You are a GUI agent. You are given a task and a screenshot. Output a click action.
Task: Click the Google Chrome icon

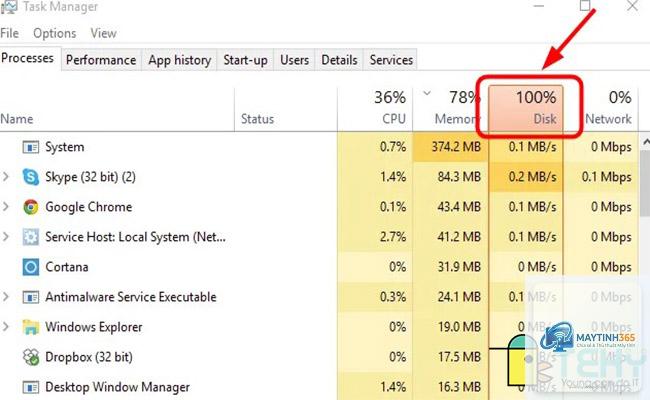click(31, 207)
